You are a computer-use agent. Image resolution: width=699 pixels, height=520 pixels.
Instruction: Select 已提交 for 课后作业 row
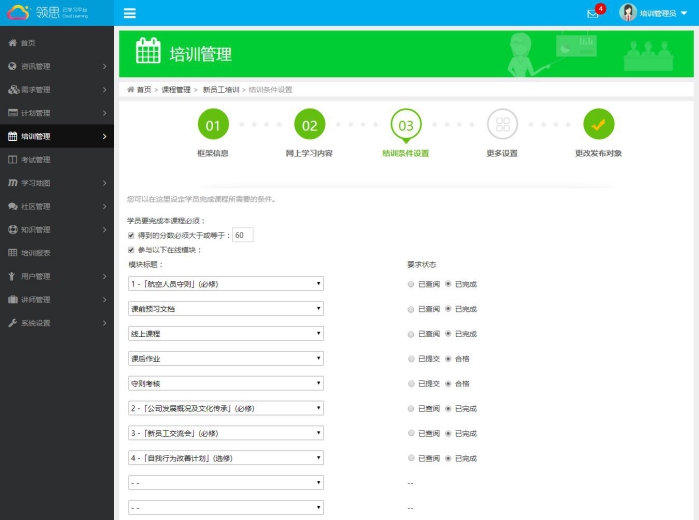click(x=411, y=359)
